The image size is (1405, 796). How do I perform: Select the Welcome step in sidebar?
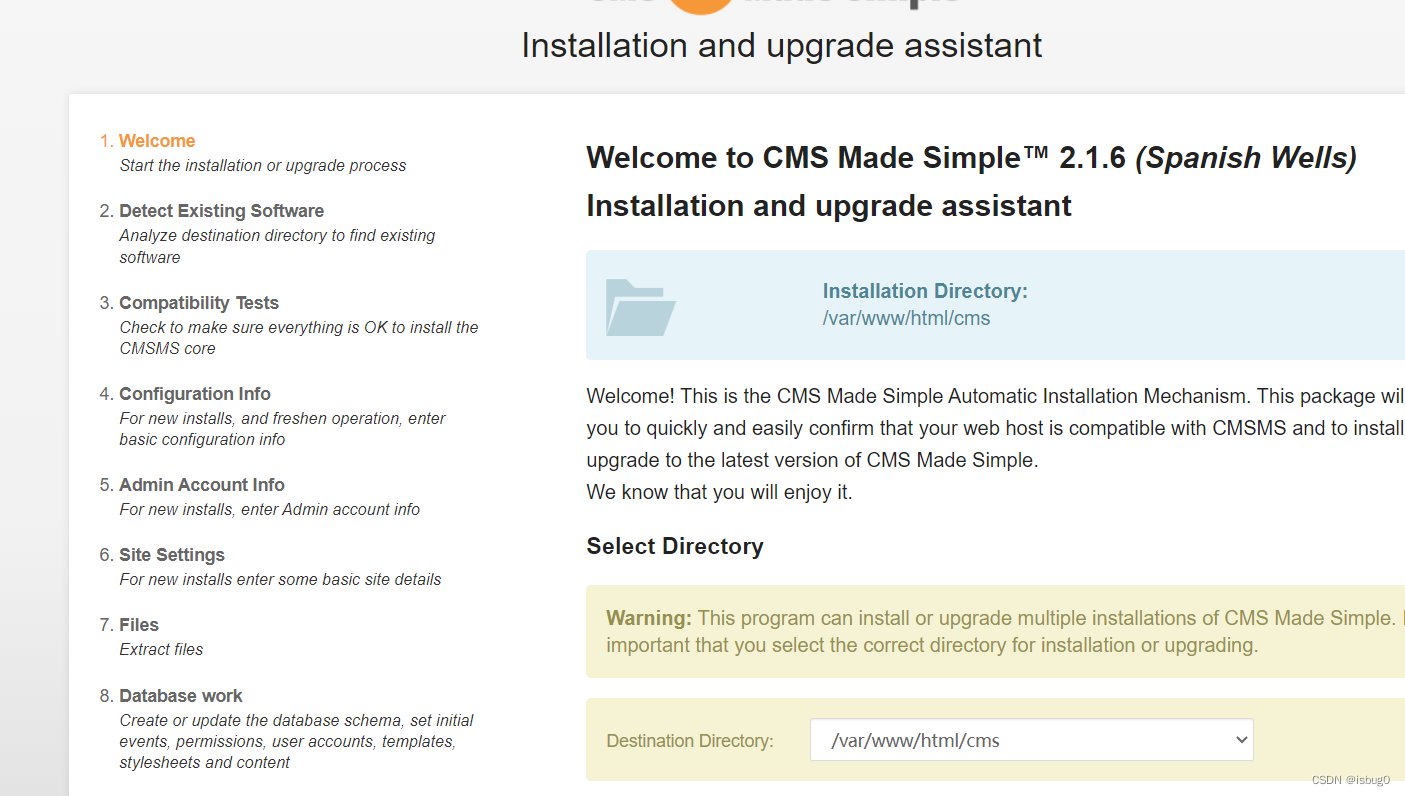[157, 141]
